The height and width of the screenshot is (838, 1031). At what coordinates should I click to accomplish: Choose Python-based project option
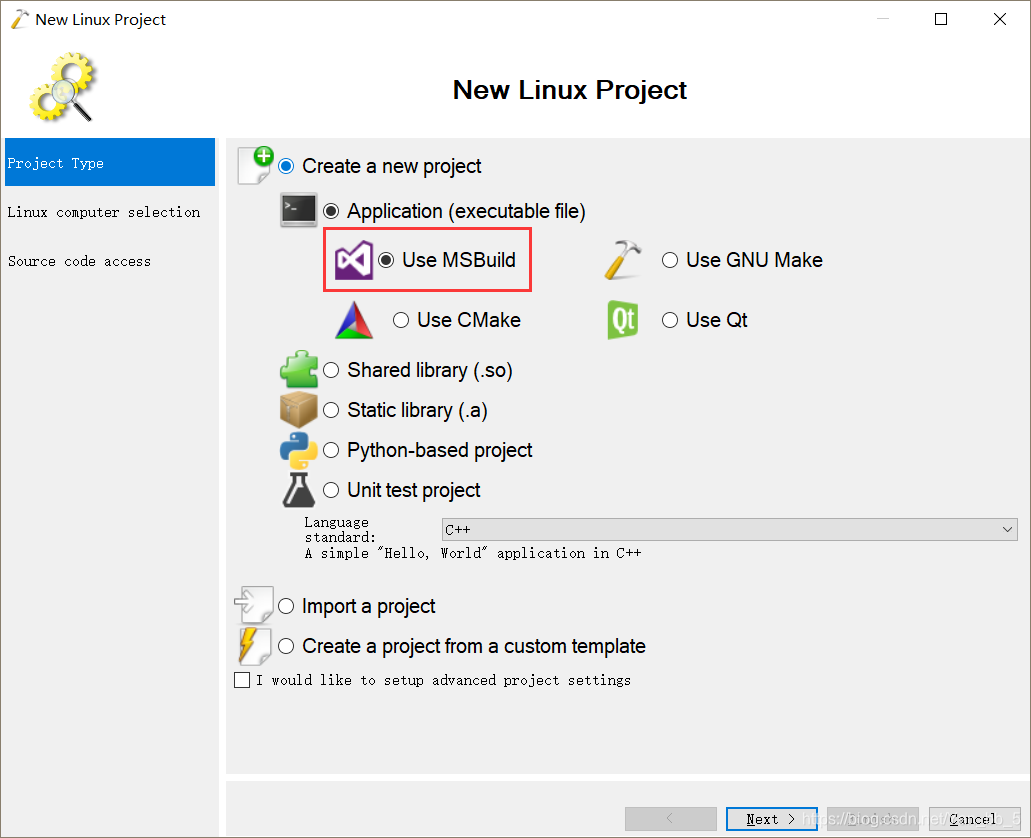click(331, 450)
